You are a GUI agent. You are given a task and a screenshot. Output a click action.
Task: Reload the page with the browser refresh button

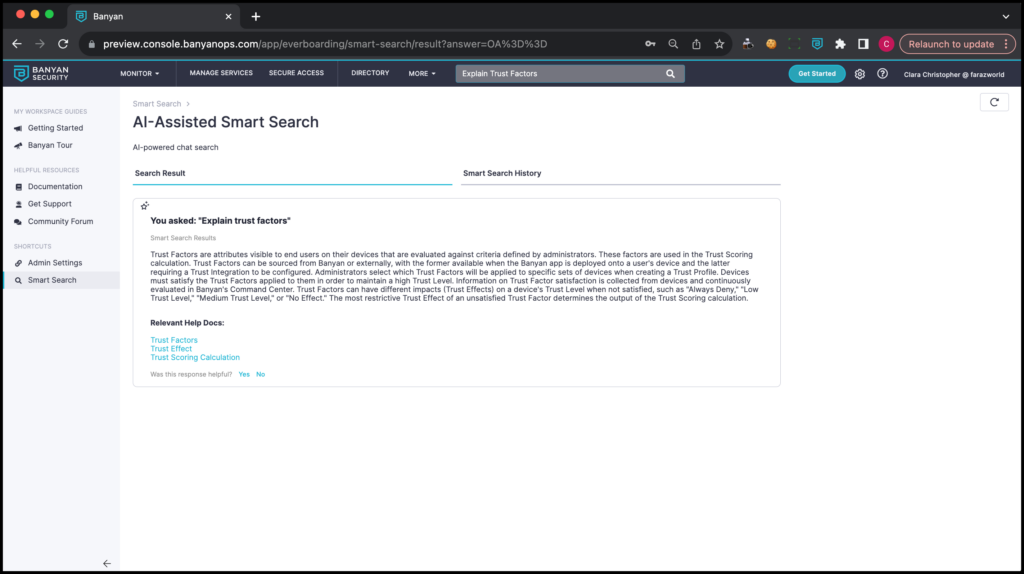[x=63, y=44]
